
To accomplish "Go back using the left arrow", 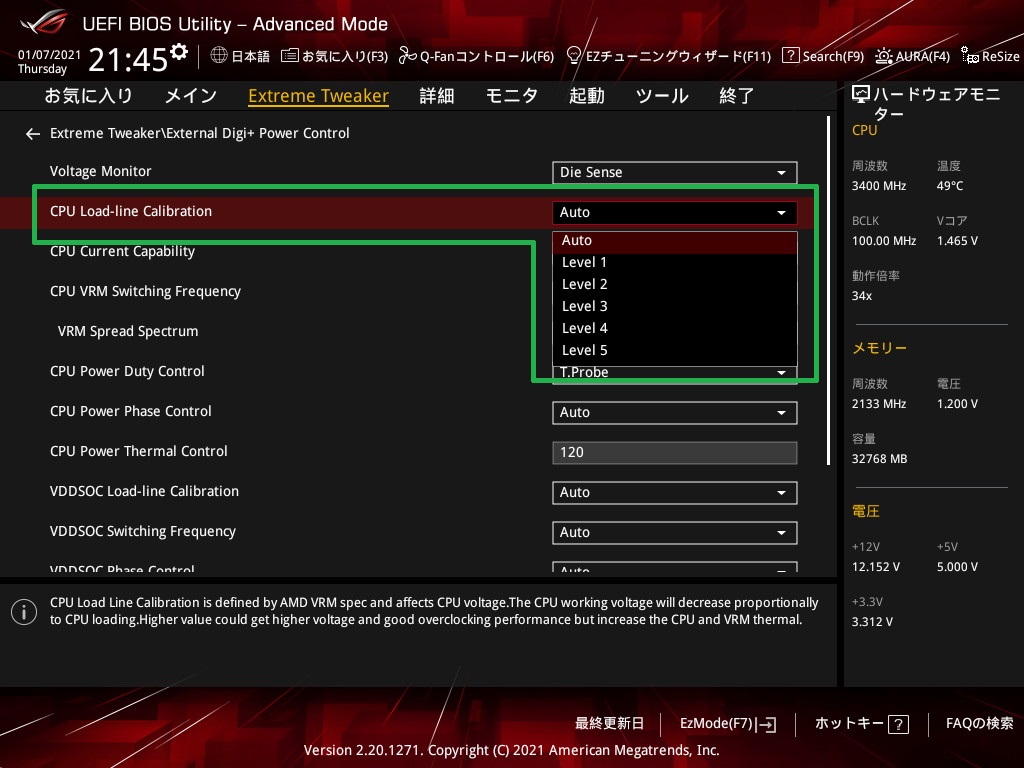I will coord(33,134).
